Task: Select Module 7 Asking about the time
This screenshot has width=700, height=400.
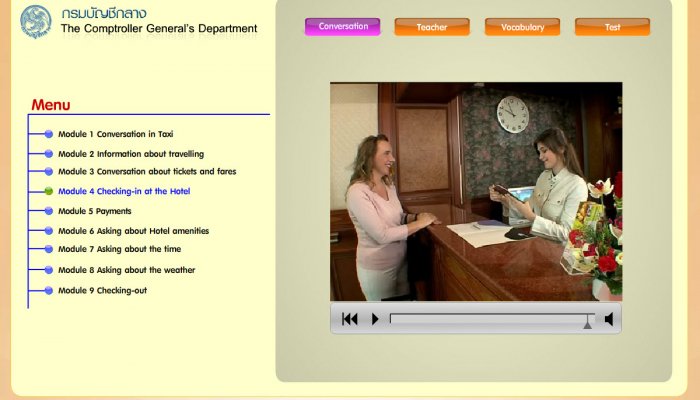Action: (x=120, y=249)
